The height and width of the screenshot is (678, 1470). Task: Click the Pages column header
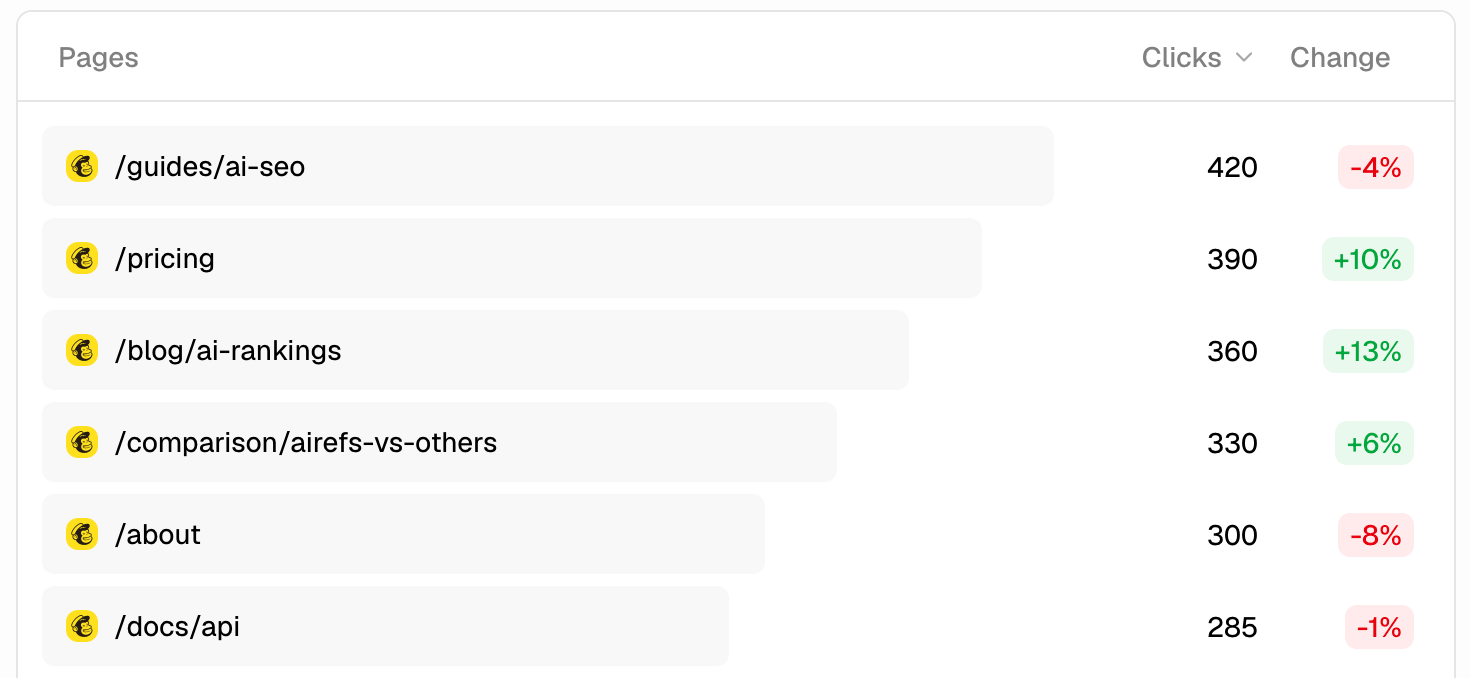point(98,58)
